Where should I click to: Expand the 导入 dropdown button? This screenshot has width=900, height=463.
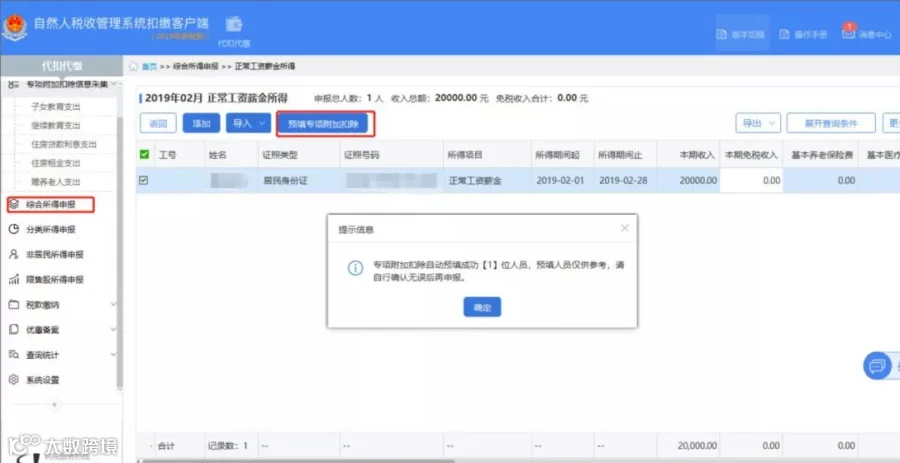(x=248, y=123)
